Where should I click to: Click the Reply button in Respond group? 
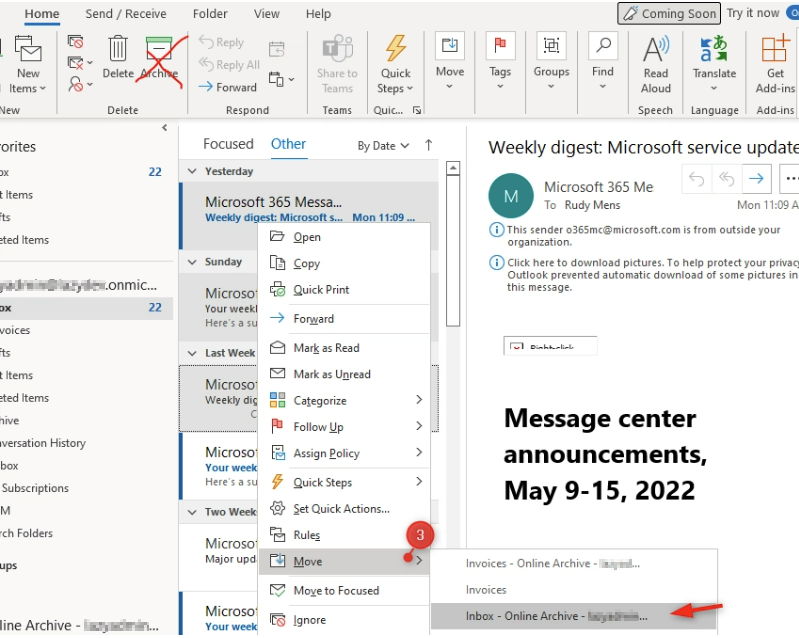222,42
